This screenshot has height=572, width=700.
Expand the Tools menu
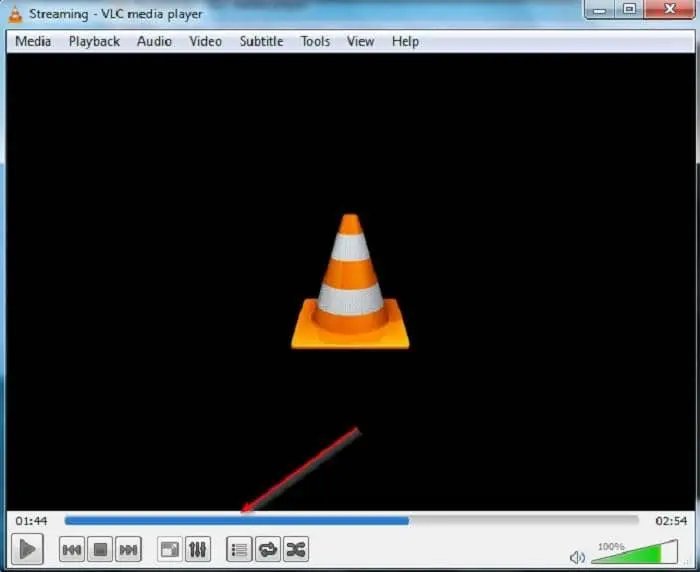315,41
